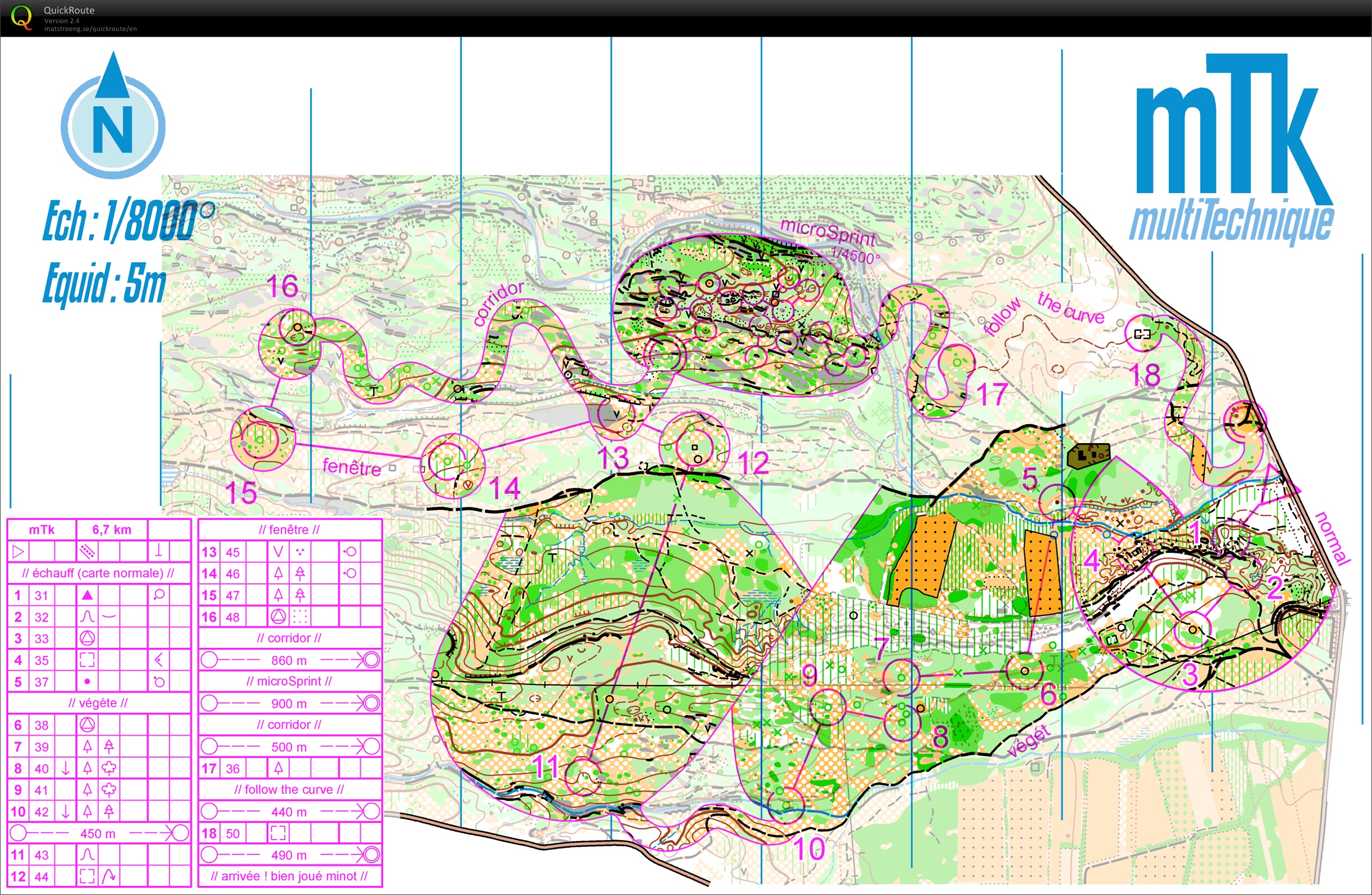The height and width of the screenshot is (895, 1372).
Task: Click the 'corridor' label on the map
Action: point(499,304)
